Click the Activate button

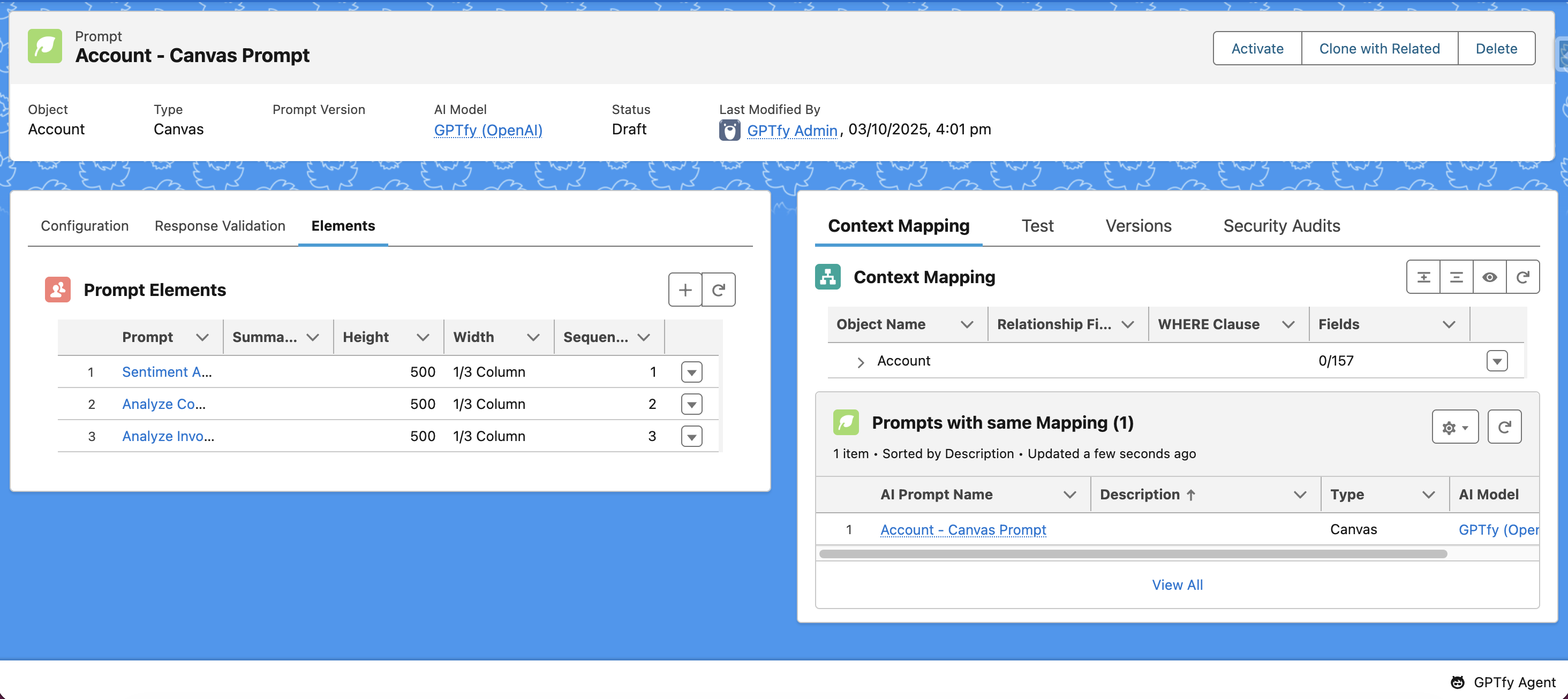1257,49
